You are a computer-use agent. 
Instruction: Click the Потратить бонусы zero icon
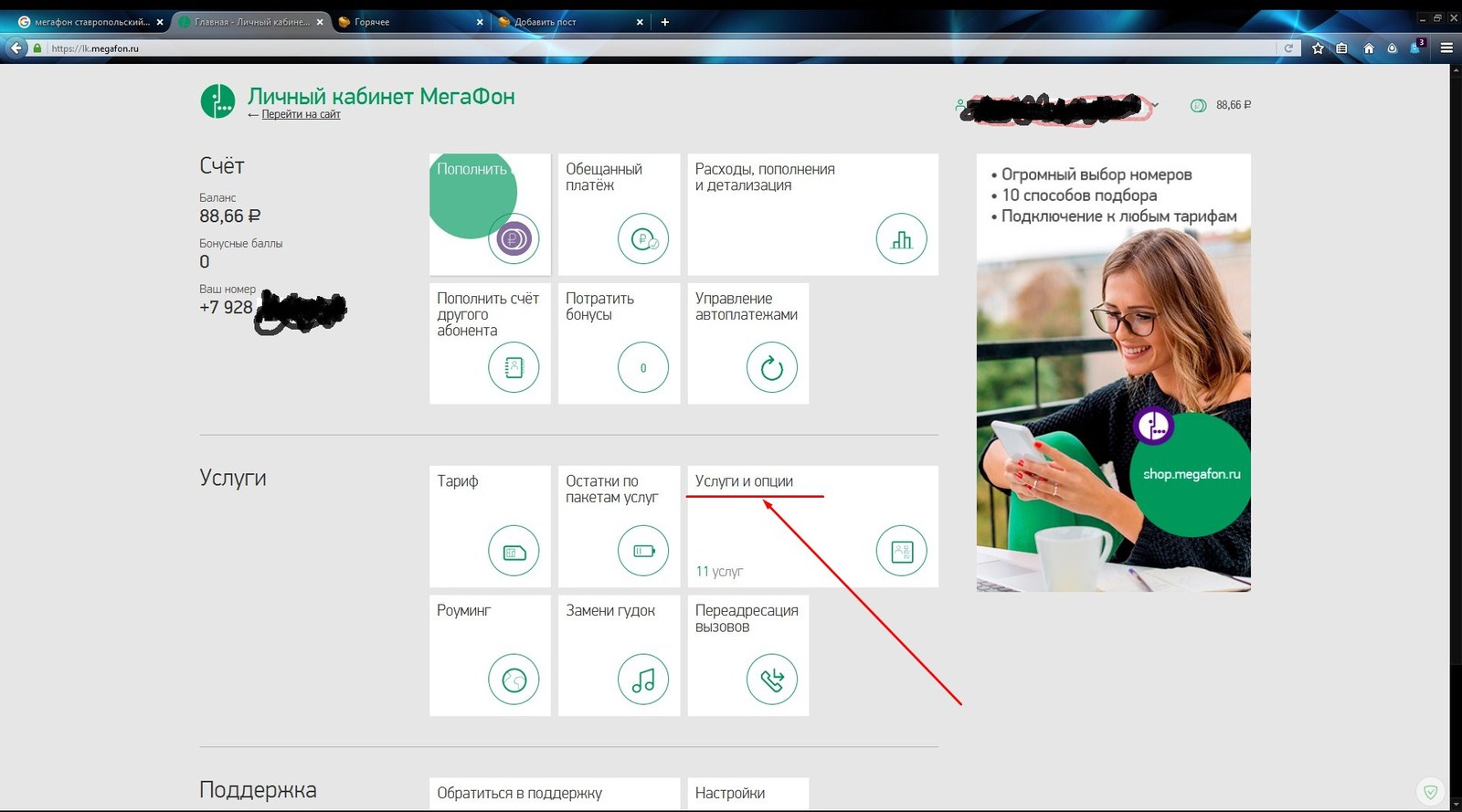click(x=643, y=368)
